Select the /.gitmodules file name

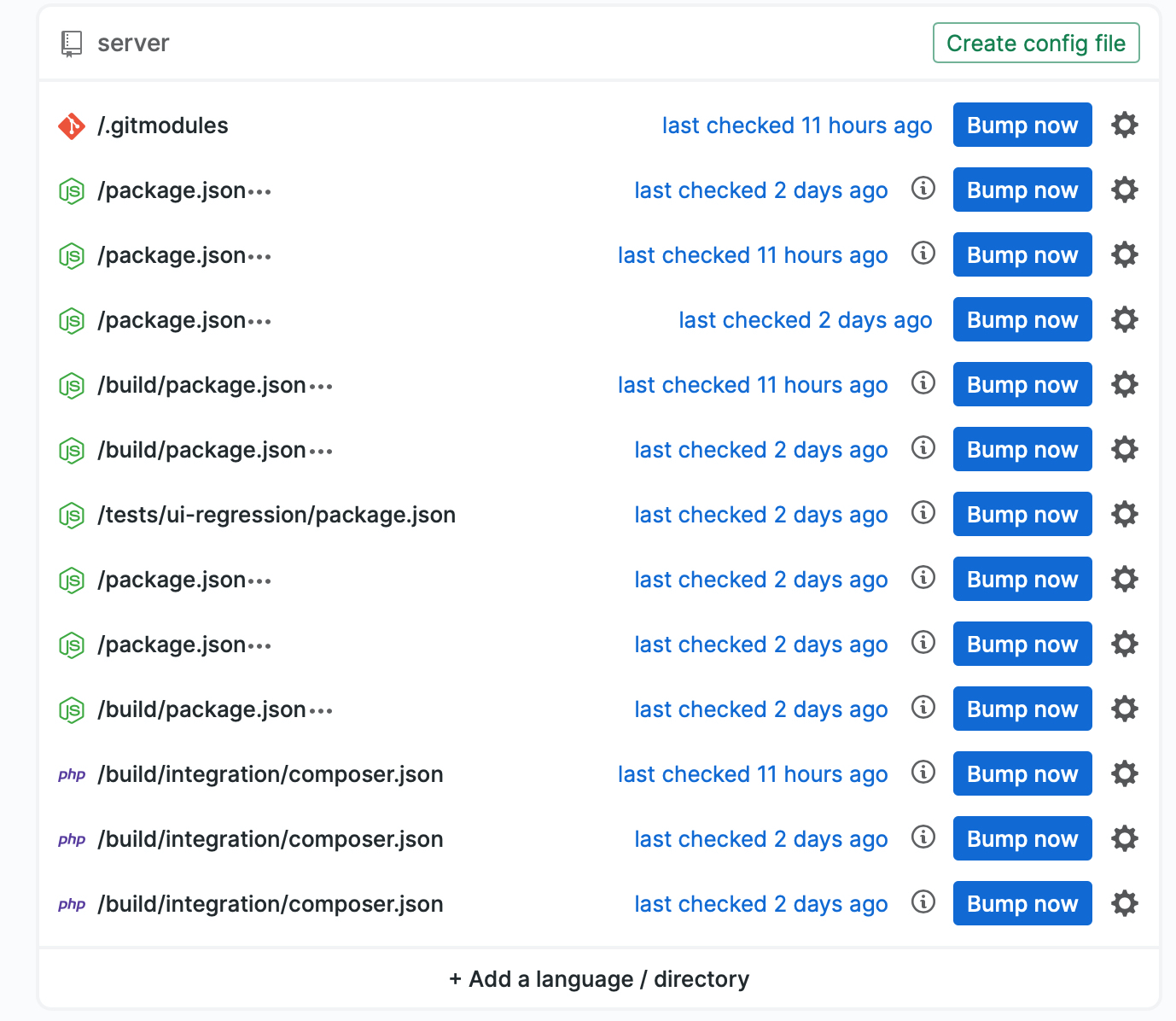click(x=163, y=125)
